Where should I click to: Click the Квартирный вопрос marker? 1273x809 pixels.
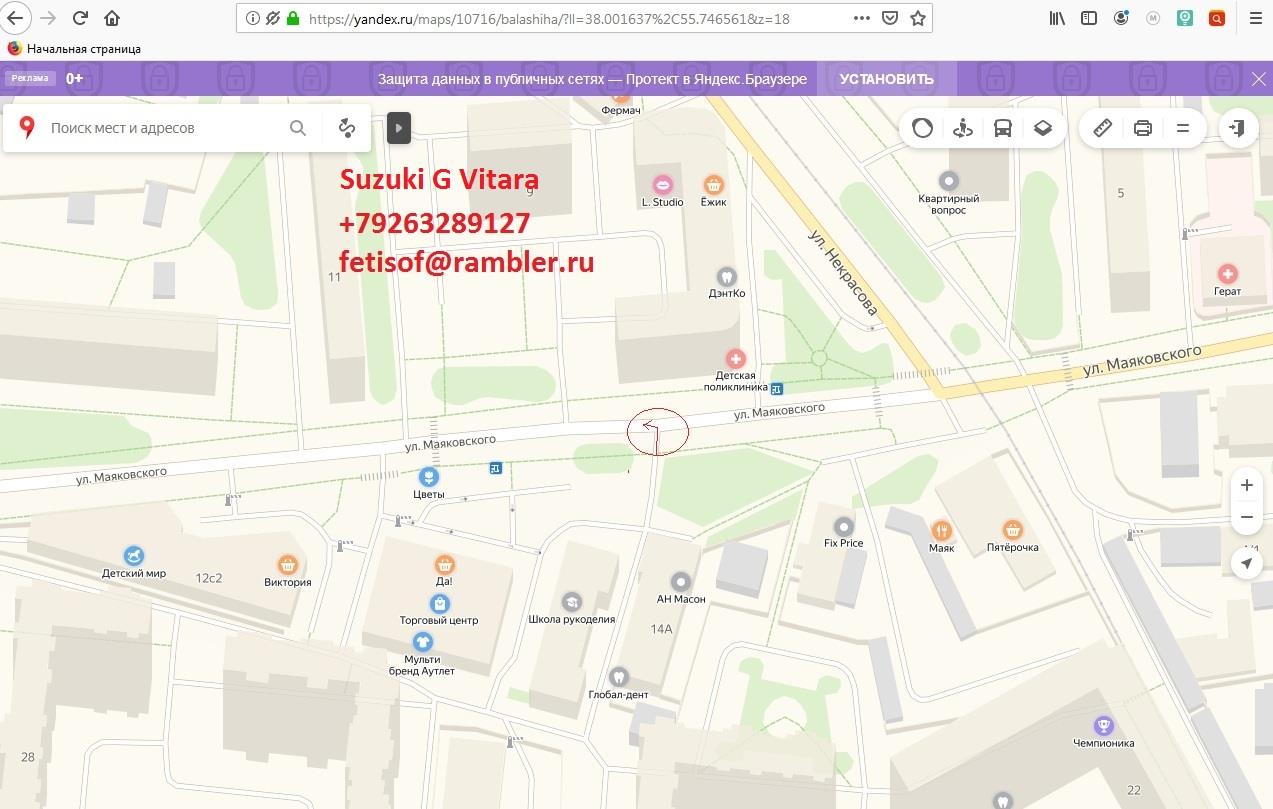[949, 181]
